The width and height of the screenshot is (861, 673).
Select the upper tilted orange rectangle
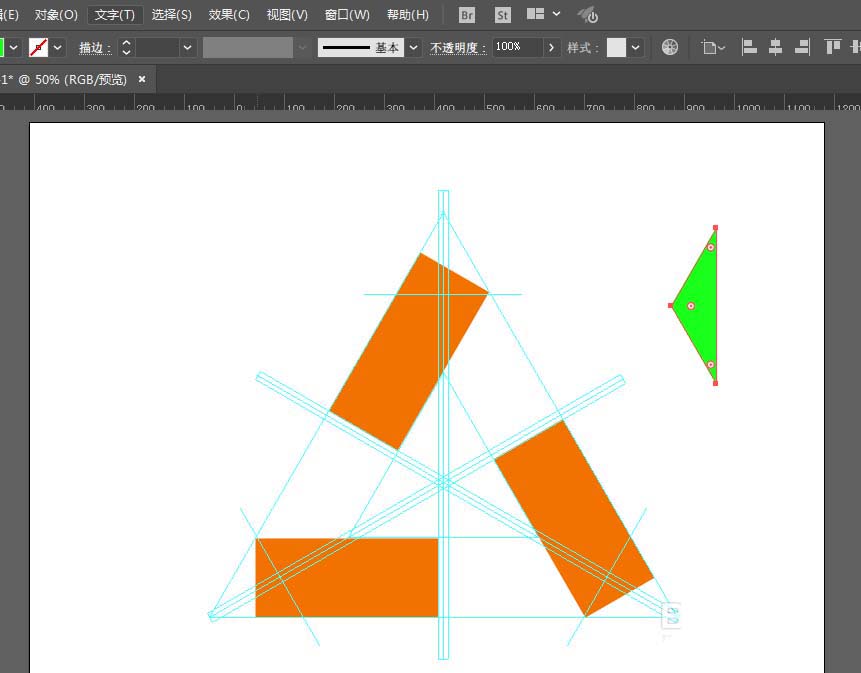(x=409, y=351)
